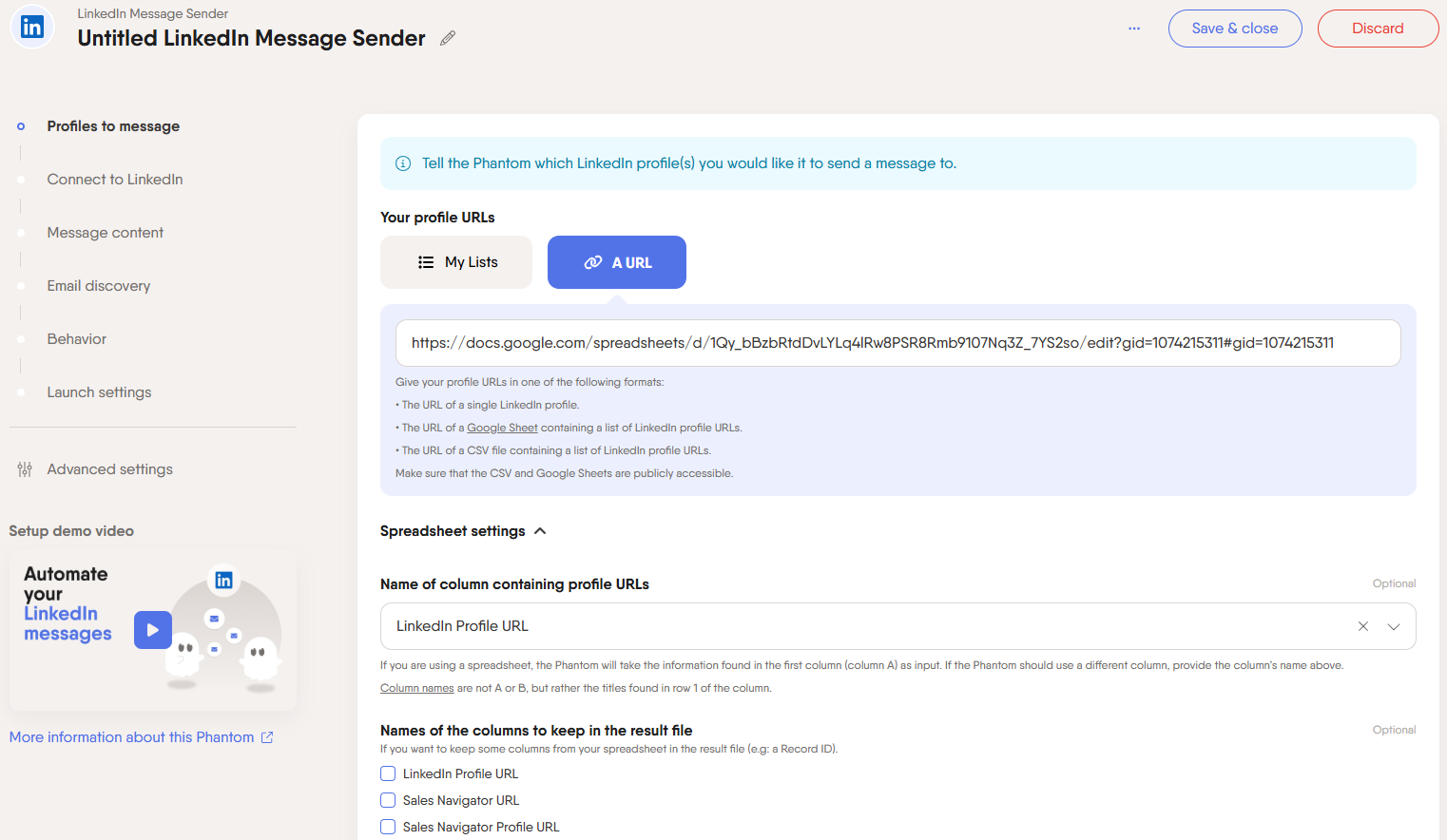Go to Profiles to message step
The height and width of the screenshot is (840, 1447).
[113, 126]
